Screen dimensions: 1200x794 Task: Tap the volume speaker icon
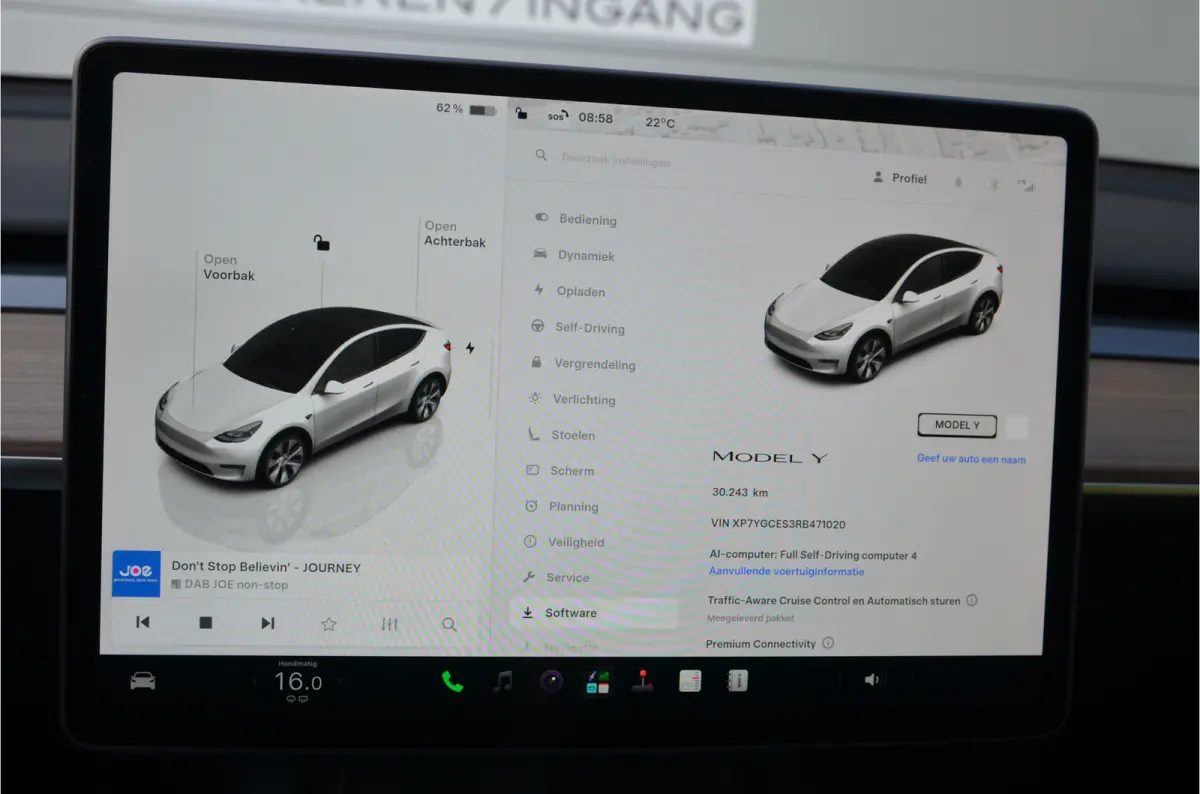[x=872, y=680]
